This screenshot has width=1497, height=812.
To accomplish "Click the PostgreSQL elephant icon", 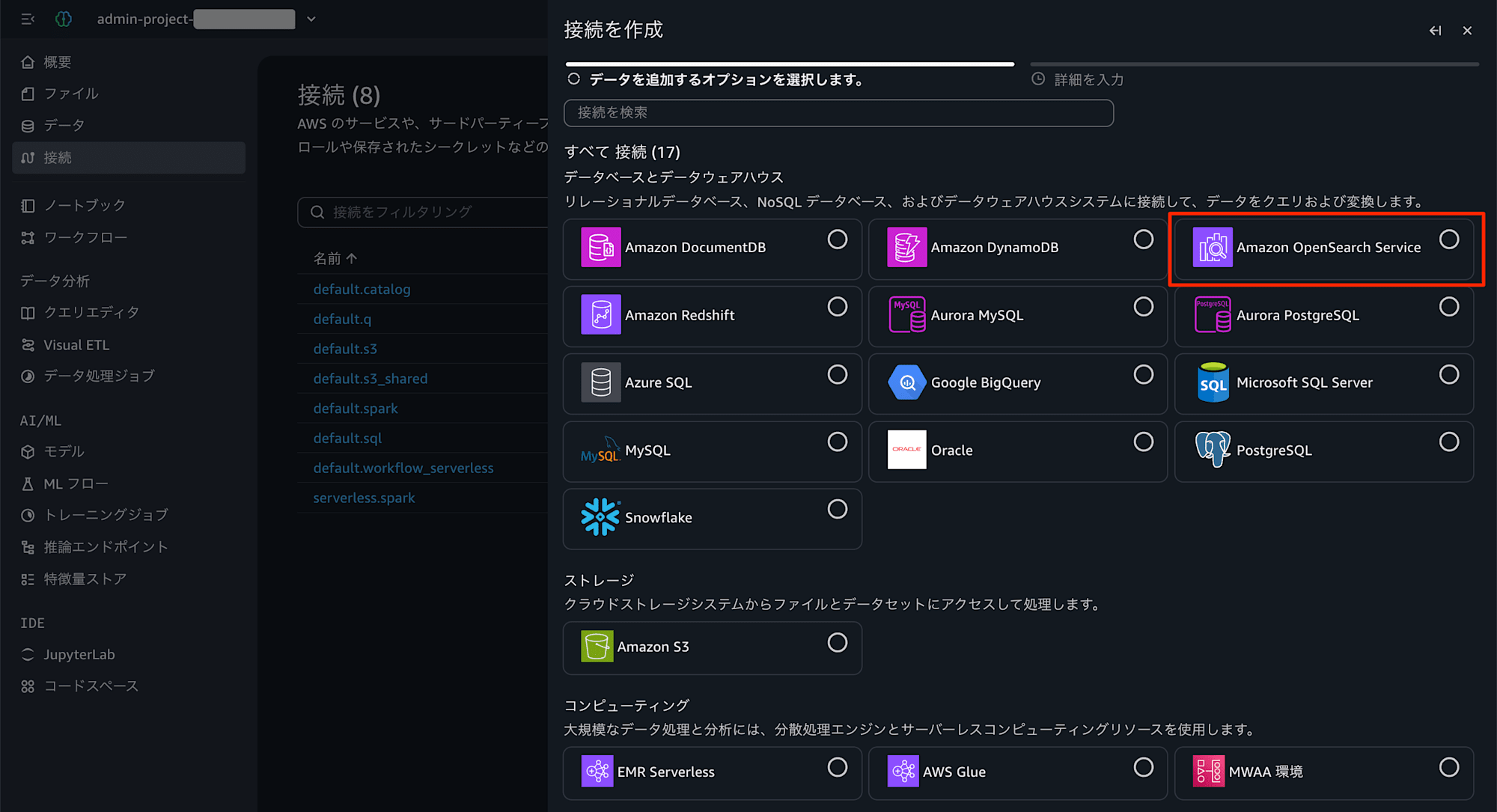I will [1213, 450].
